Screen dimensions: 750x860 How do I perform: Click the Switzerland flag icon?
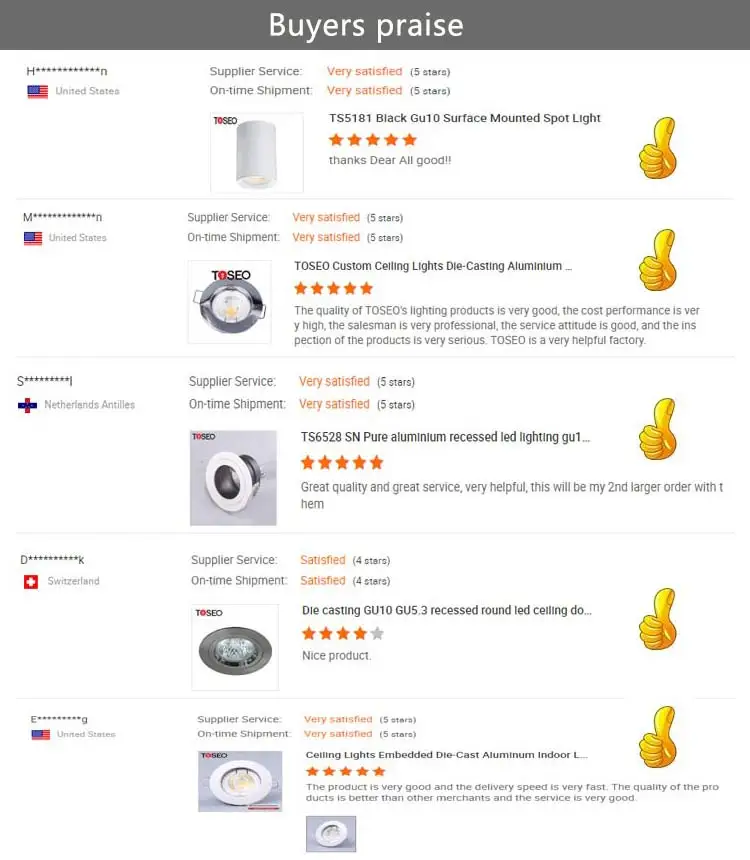(x=31, y=581)
